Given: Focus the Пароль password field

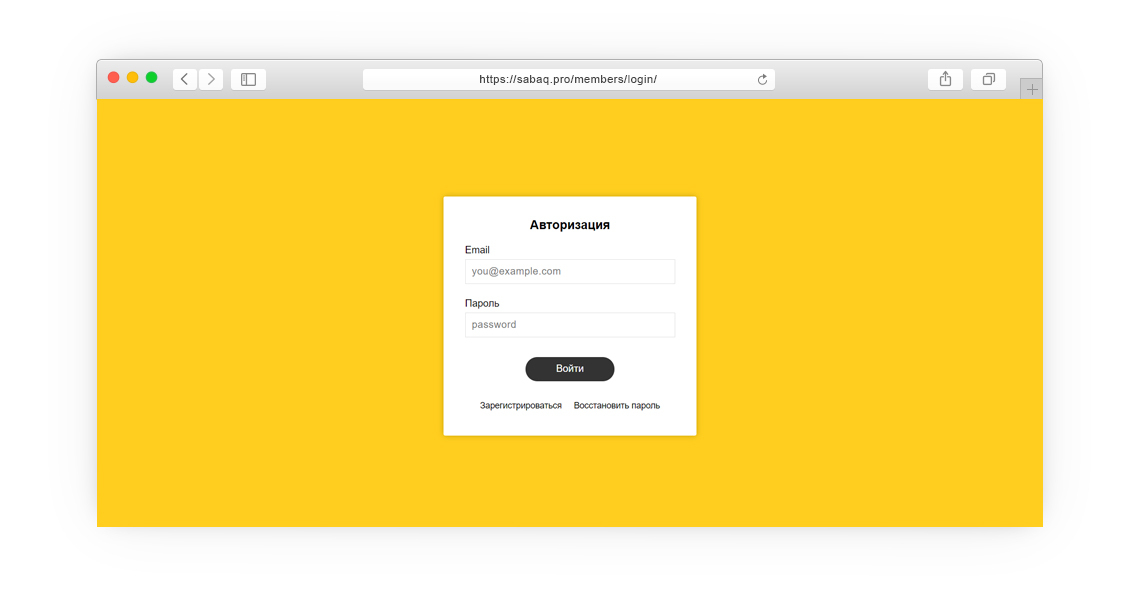Looking at the screenshot, I should coord(570,325).
